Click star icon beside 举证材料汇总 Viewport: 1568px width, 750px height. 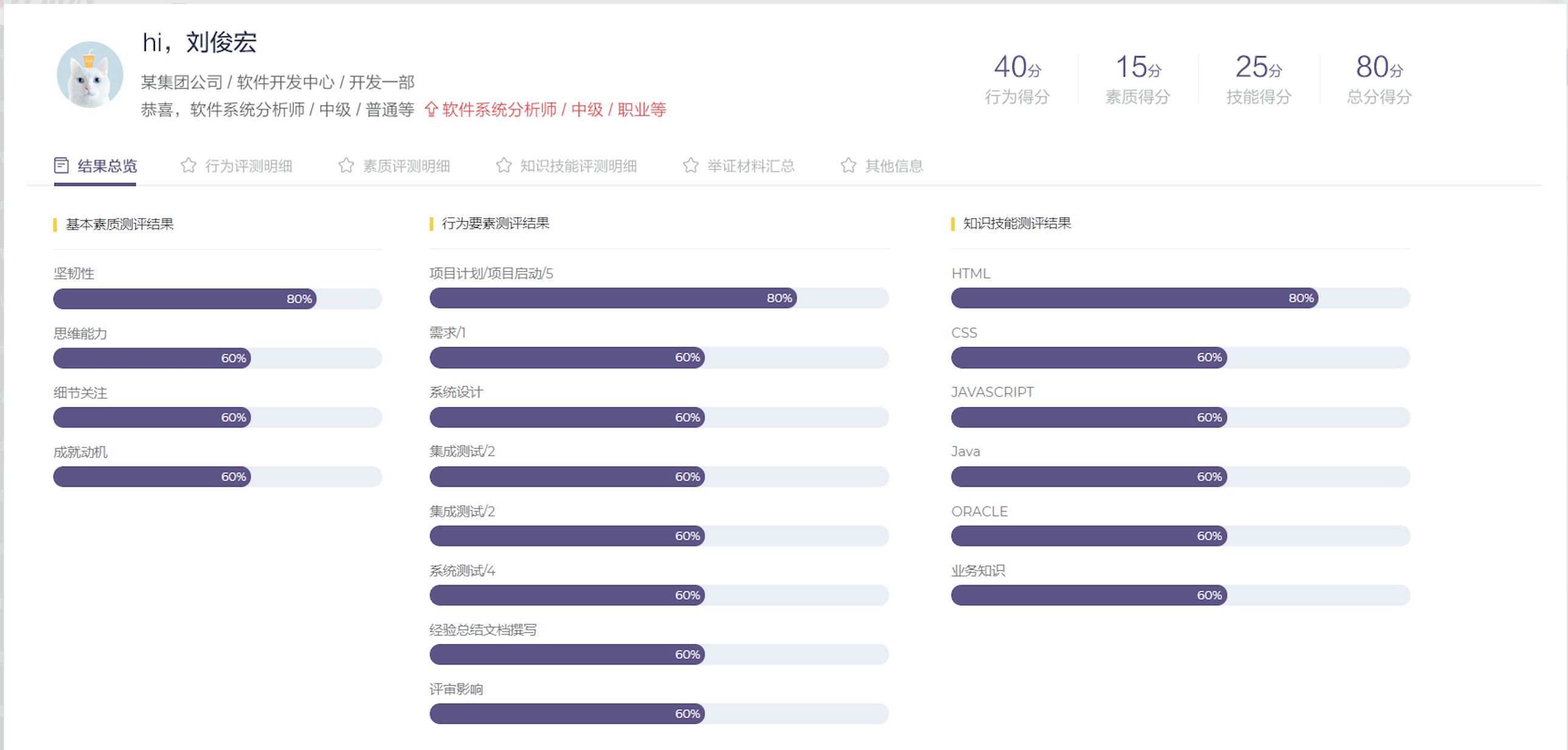[691, 165]
